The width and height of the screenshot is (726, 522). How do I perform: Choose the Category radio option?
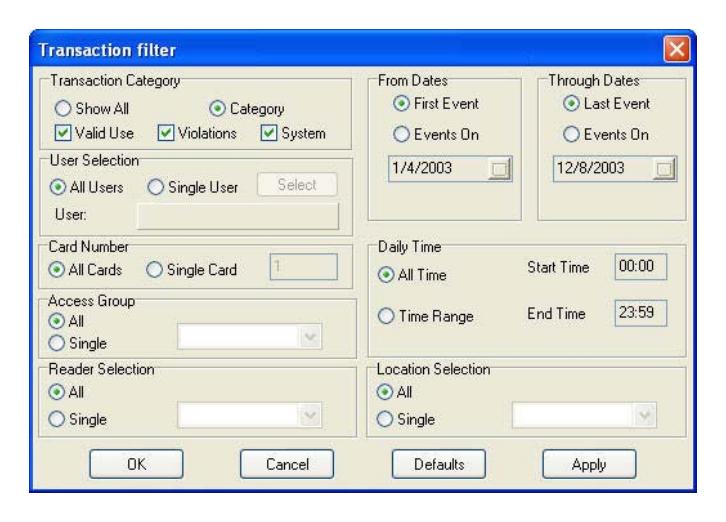pos(217,108)
